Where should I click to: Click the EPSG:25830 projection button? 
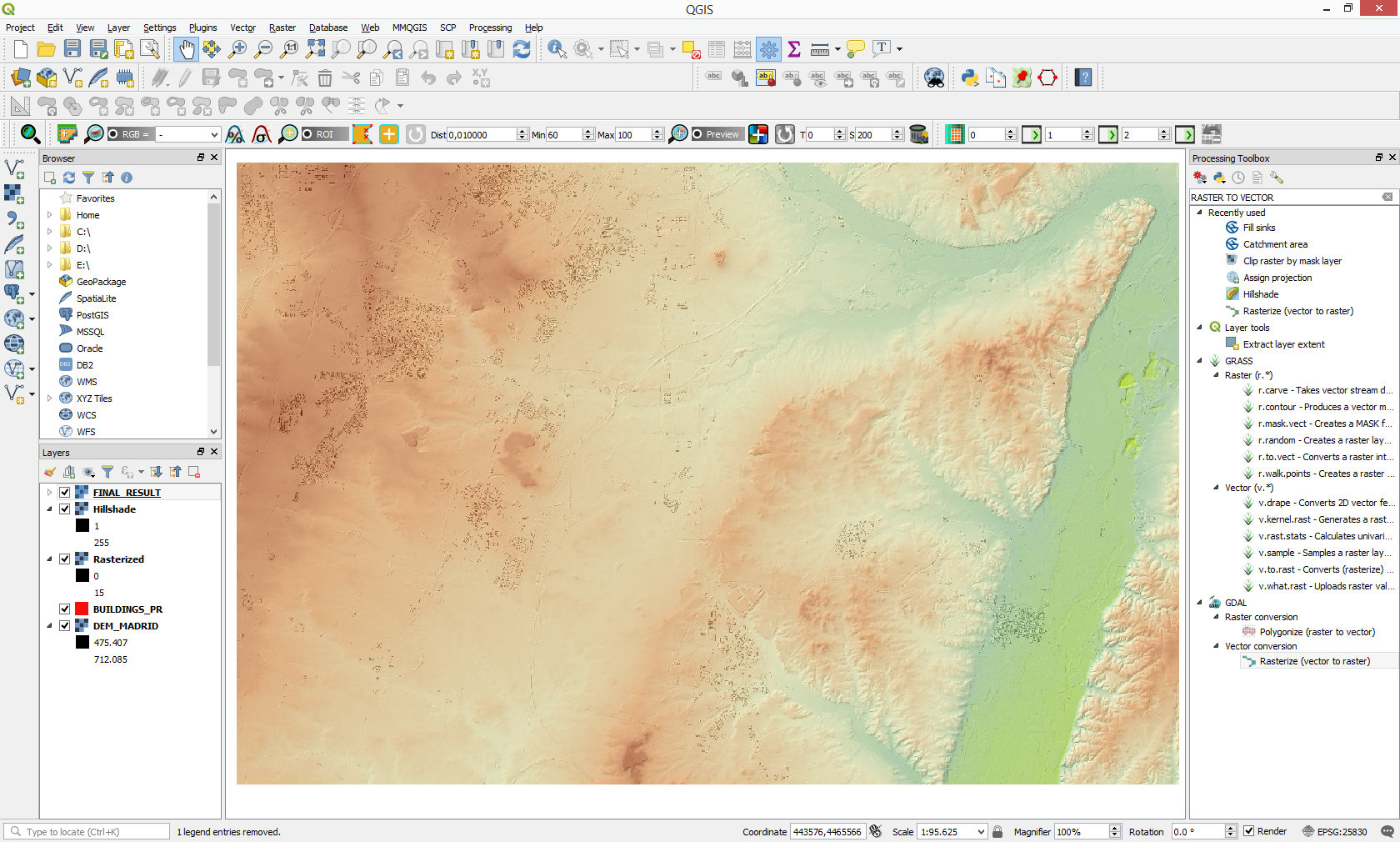1334,832
